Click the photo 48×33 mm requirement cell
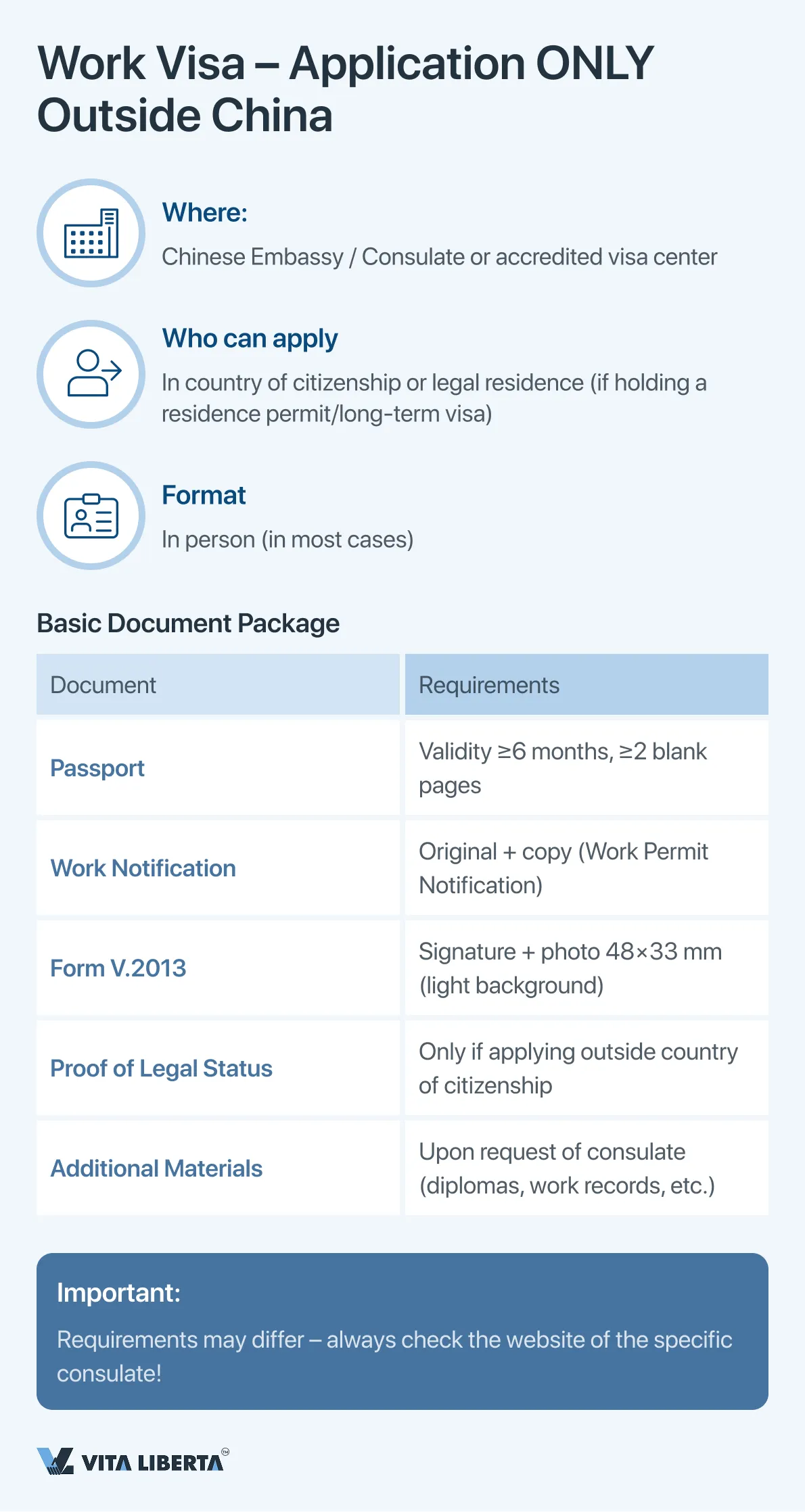The height and width of the screenshot is (1512, 805). coord(586,968)
